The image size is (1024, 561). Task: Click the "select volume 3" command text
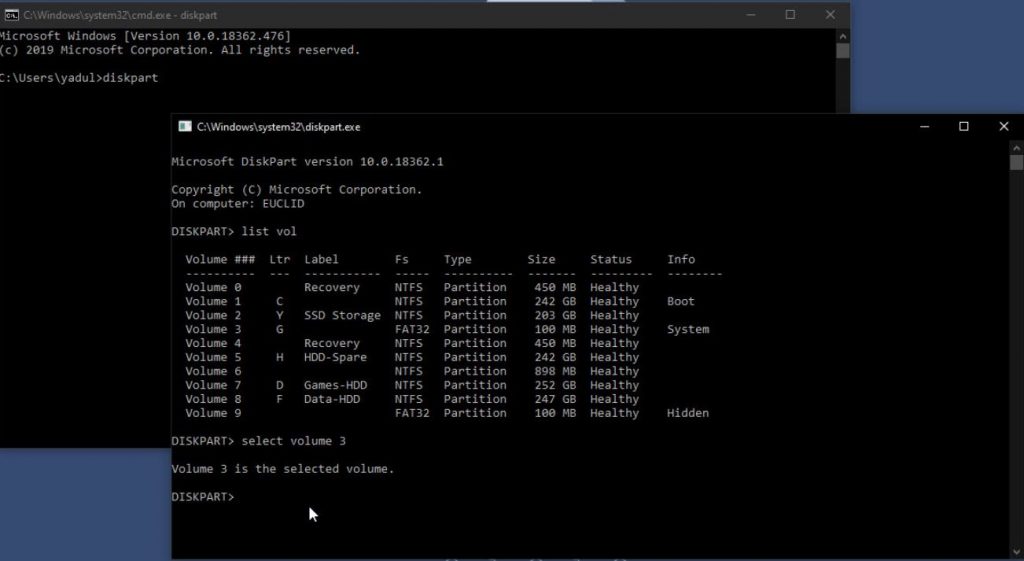[293, 441]
